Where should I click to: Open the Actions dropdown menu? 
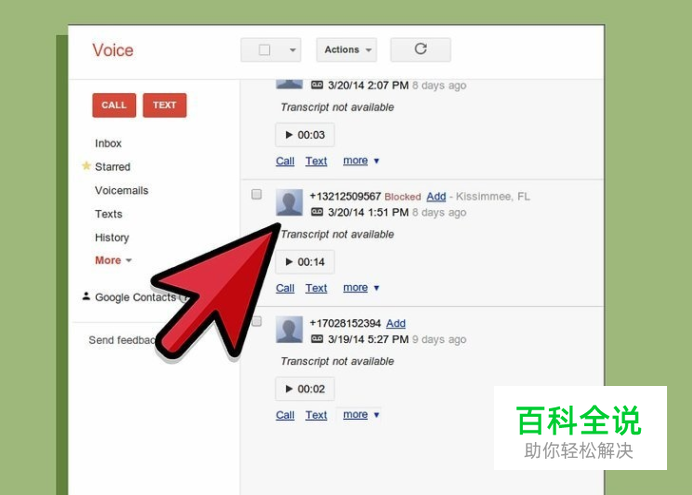point(346,50)
